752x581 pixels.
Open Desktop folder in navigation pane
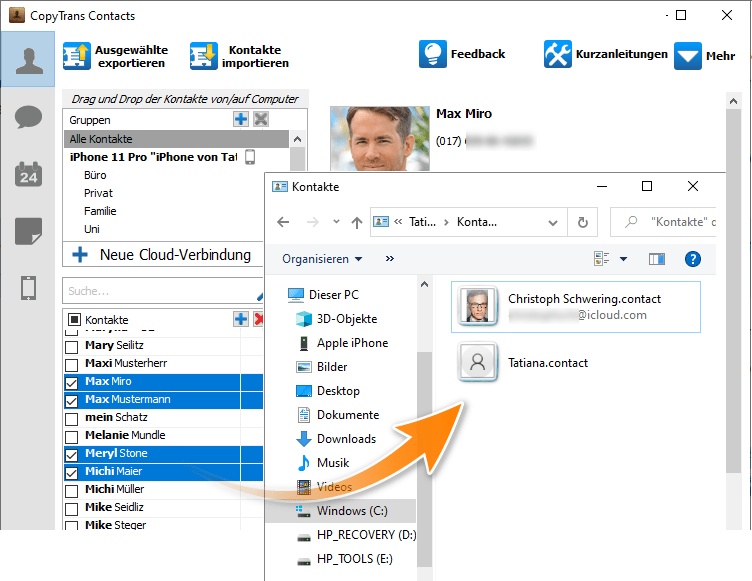[x=328, y=391]
